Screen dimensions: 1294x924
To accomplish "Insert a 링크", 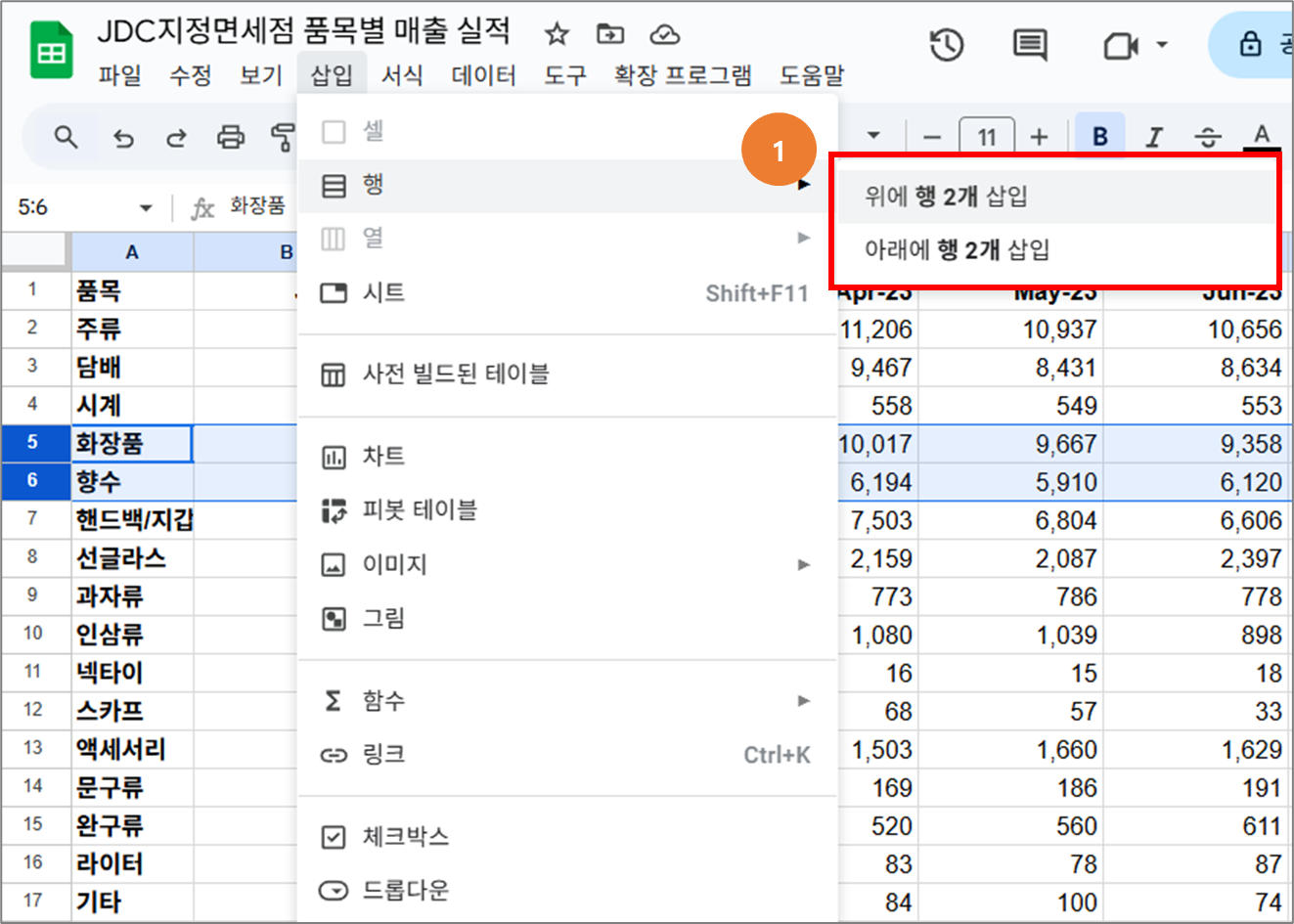I will pyautogui.click(x=567, y=754).
